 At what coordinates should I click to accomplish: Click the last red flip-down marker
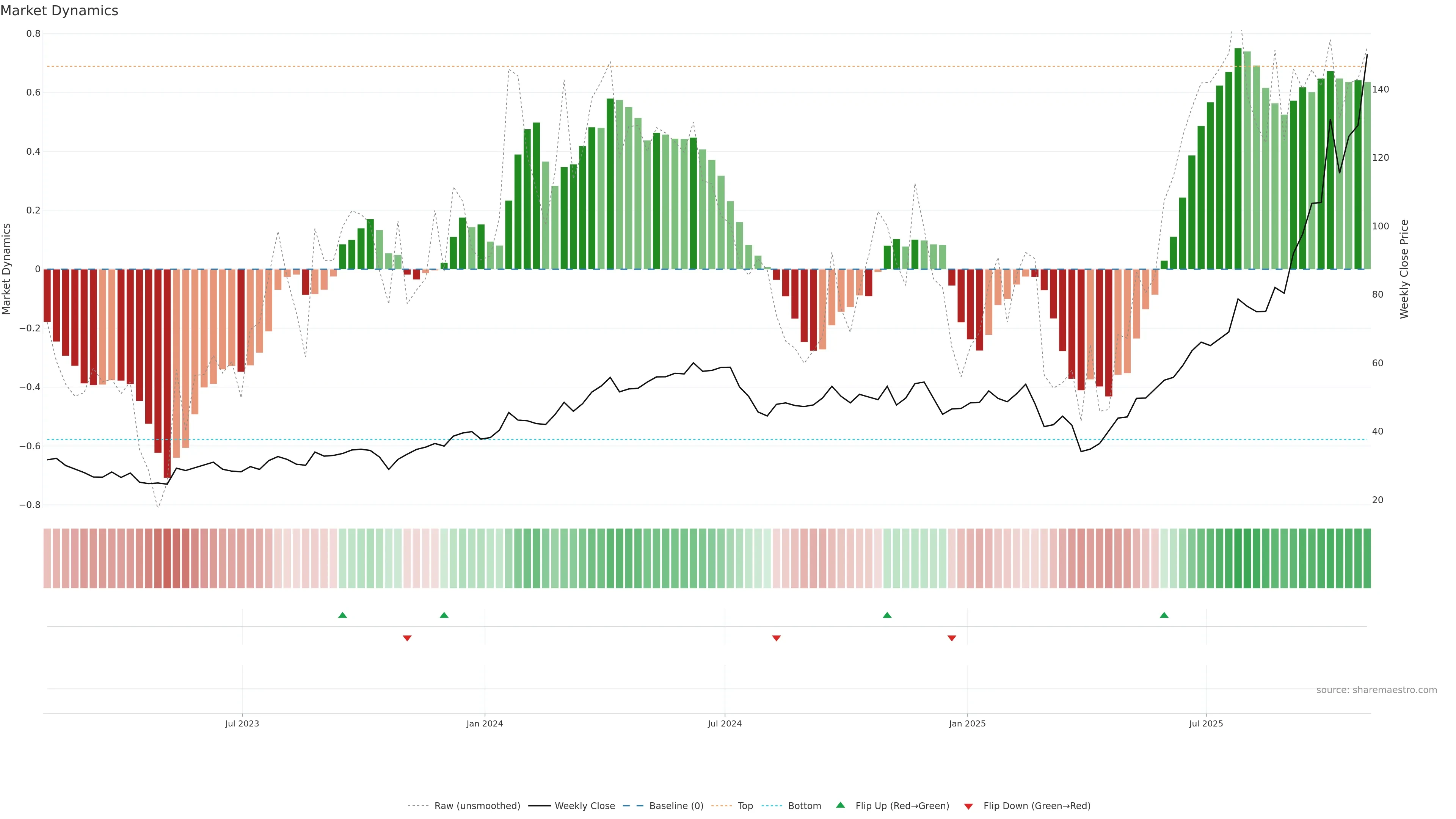point(952,638)
